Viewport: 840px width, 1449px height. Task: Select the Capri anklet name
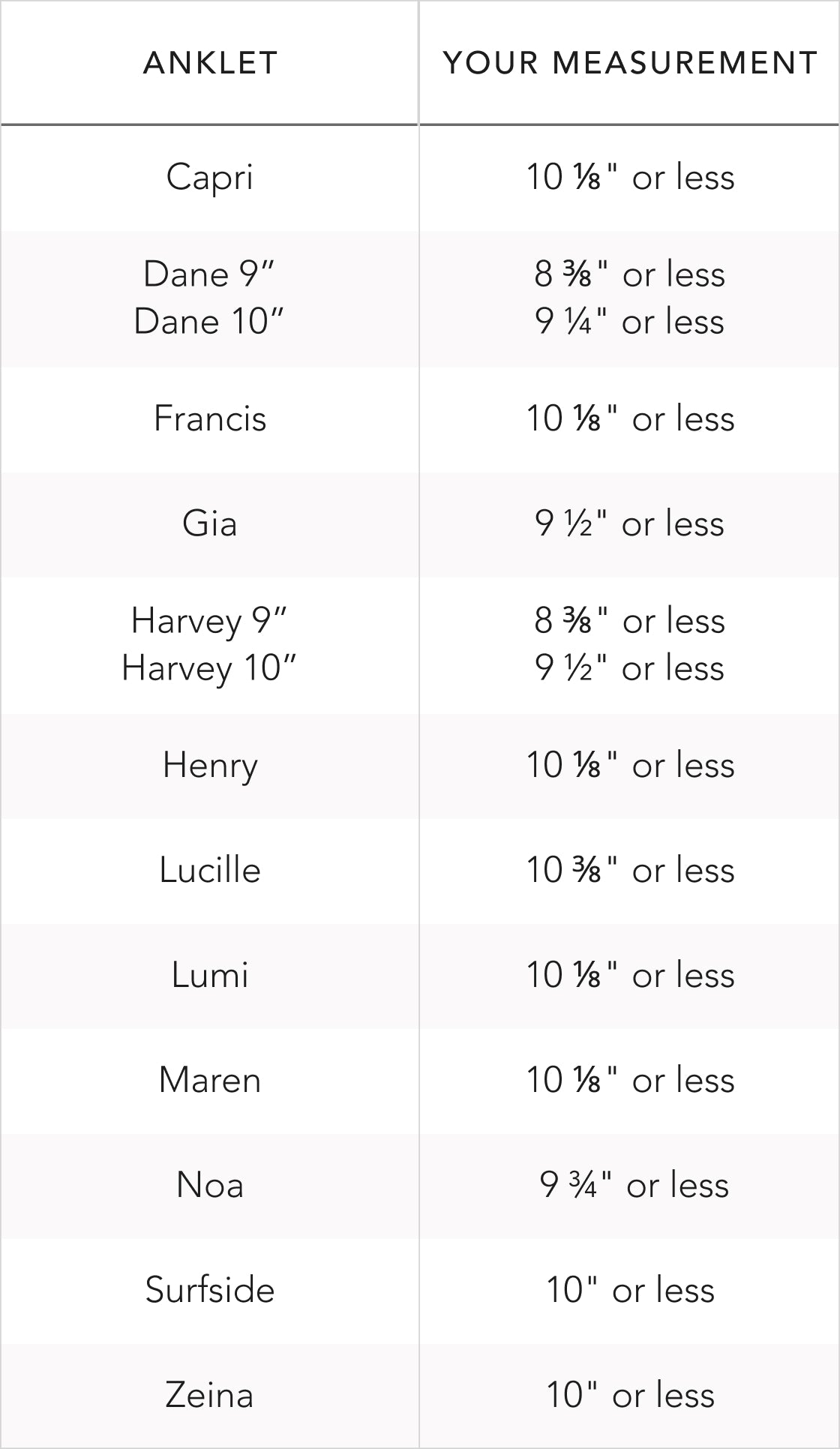coord(210,178)
